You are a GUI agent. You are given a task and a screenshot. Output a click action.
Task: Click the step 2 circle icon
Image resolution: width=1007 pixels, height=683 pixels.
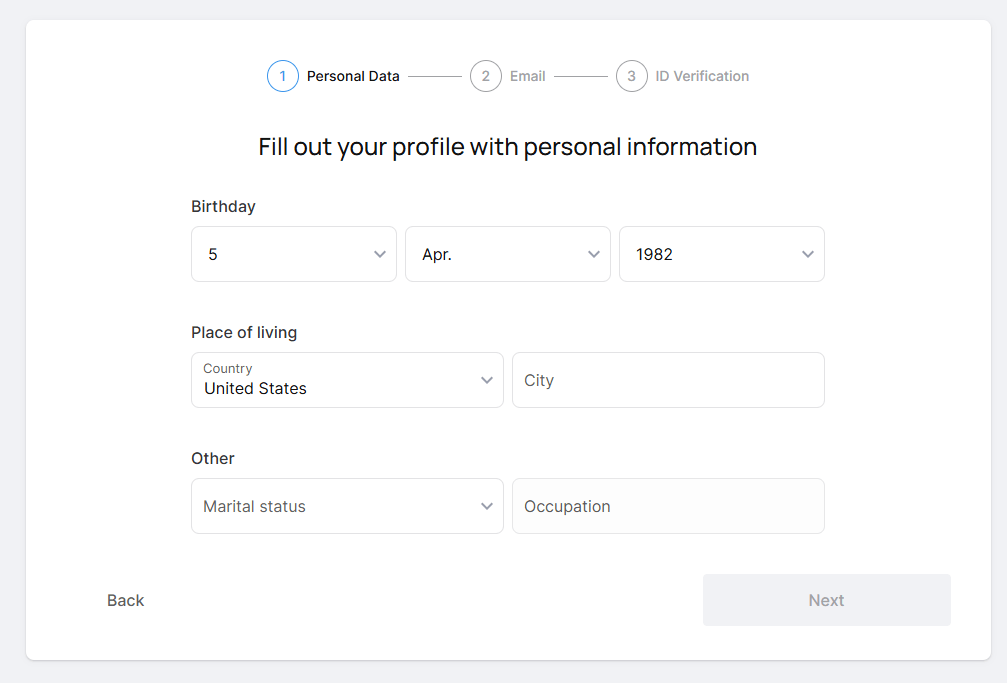tap(486, 76)
